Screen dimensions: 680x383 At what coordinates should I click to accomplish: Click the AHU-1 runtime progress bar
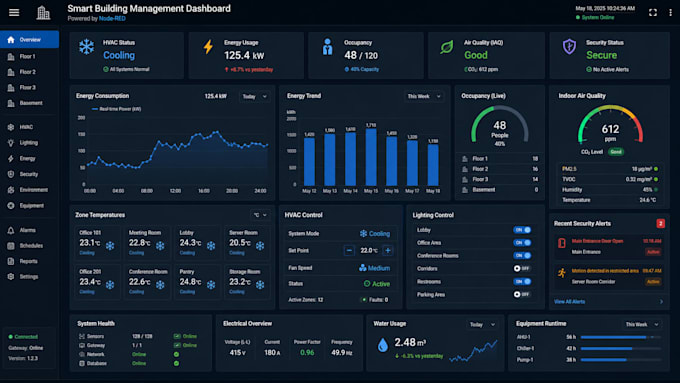click(621, 337)
